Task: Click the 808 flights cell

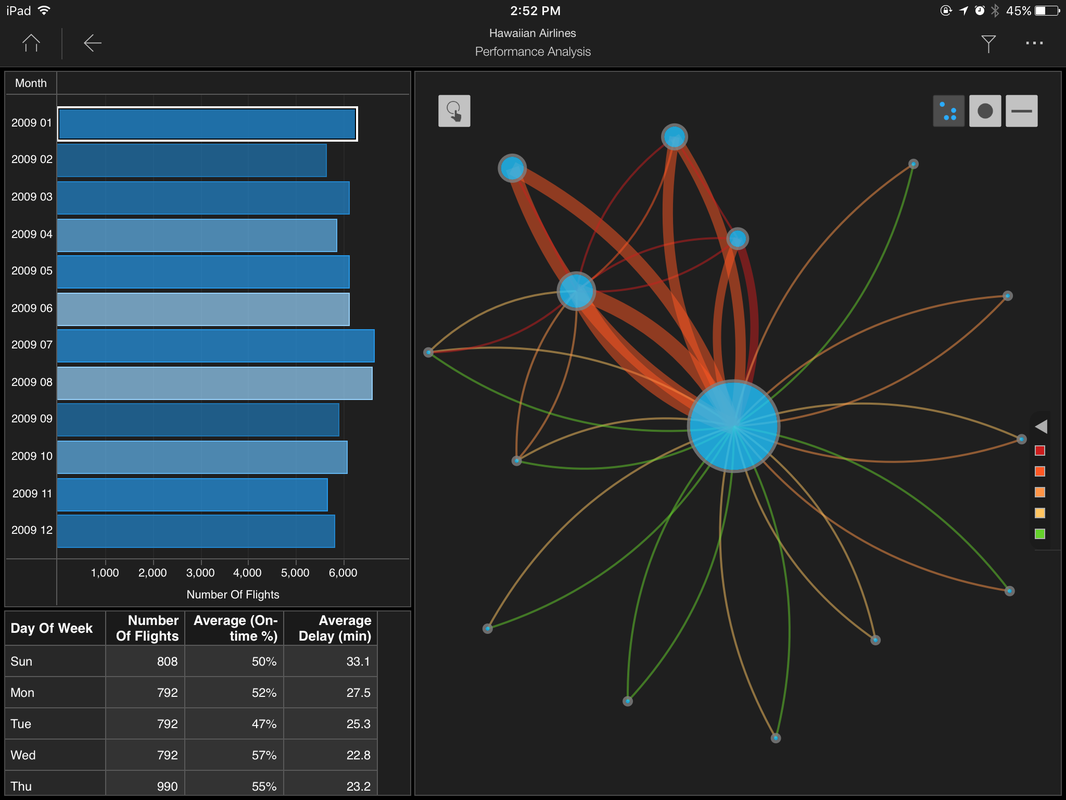Action: (145, 661)
